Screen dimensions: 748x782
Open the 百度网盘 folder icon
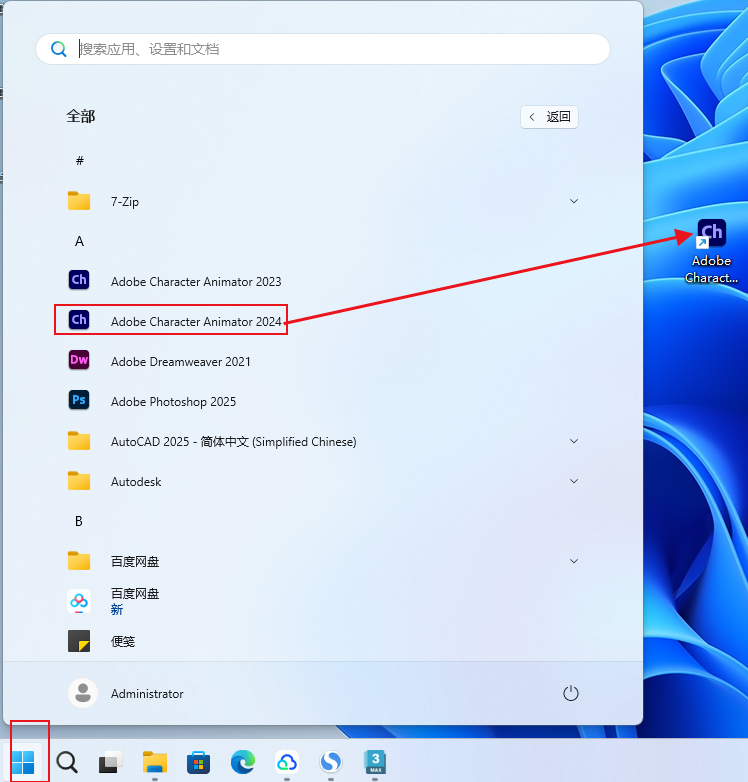79,560
